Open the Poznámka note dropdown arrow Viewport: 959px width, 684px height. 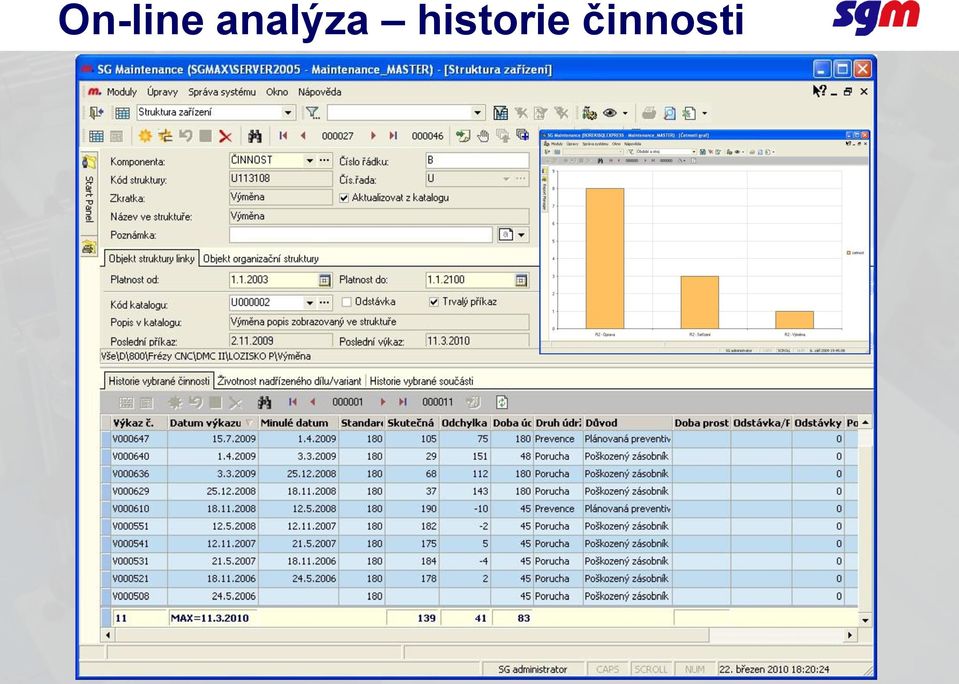pos(522,234)
